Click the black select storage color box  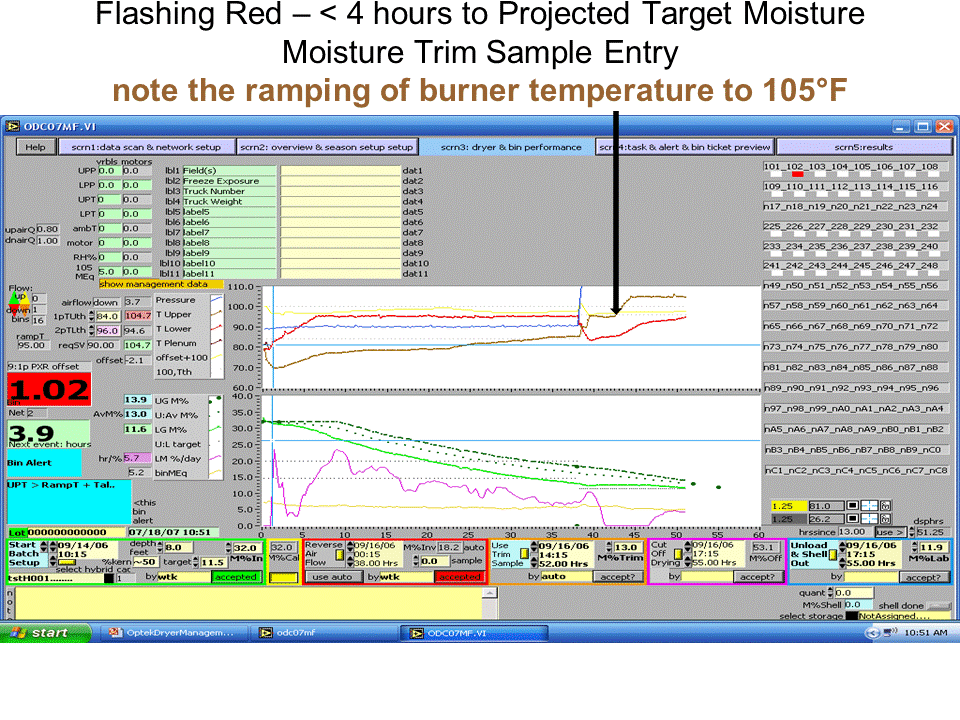tap(851, 616)
